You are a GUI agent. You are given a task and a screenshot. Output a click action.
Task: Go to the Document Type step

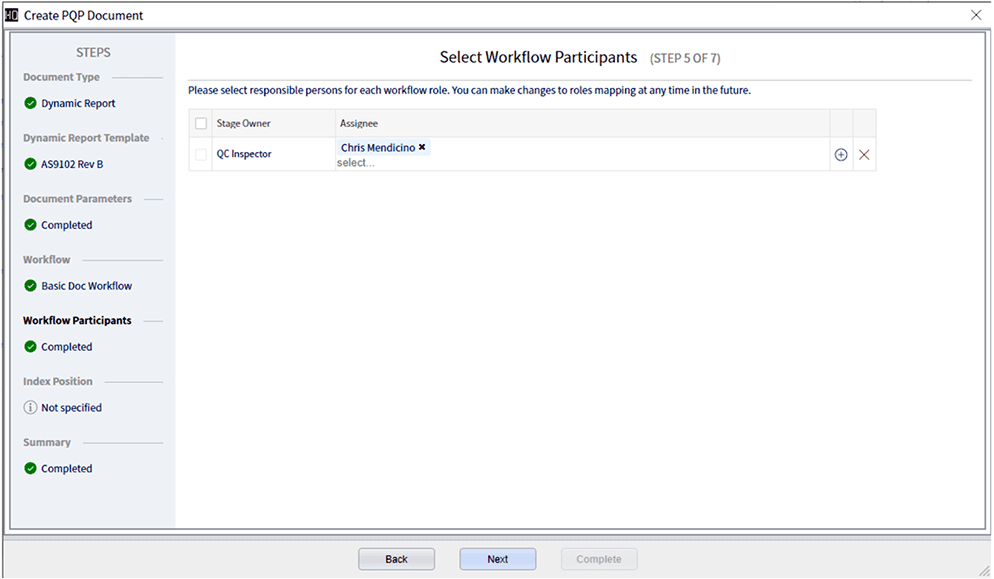pyautogui.click(x=61, y=77)
